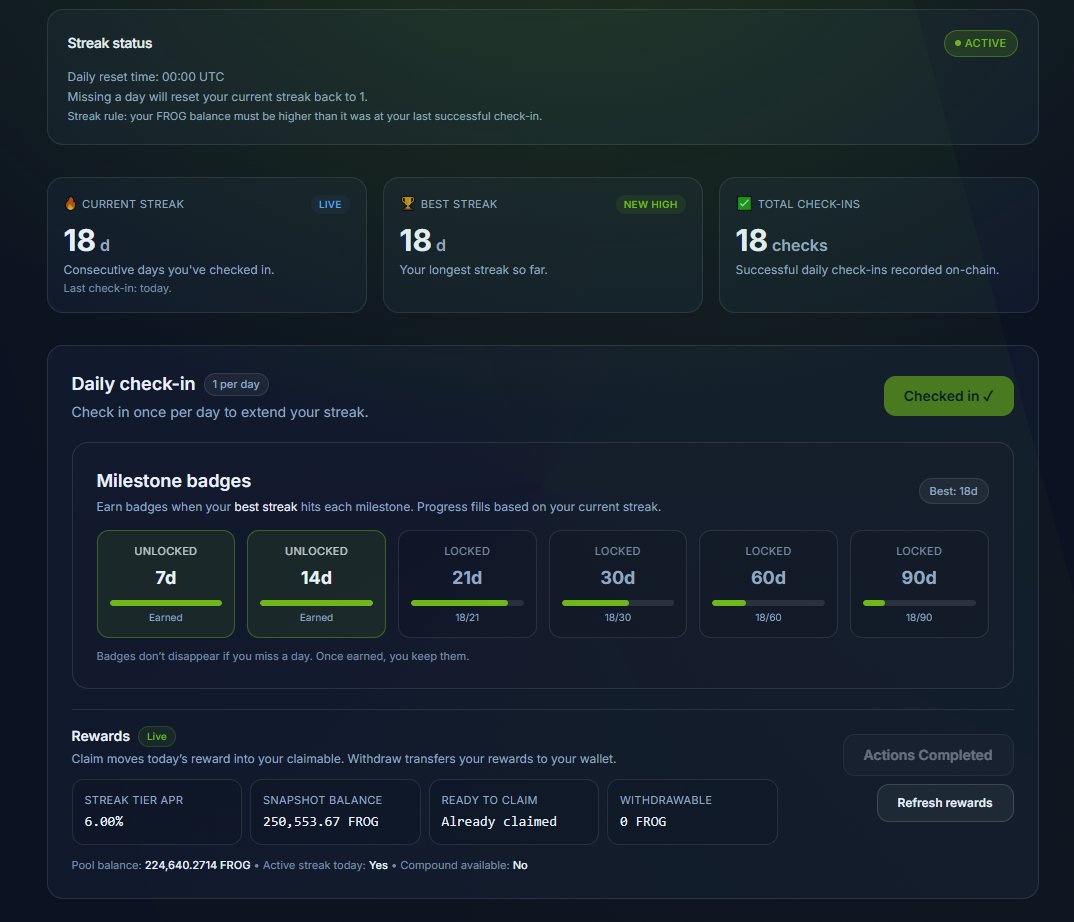Click the 18/90 progress bar
Screen dimensions: 1074x922
point(919,603)
